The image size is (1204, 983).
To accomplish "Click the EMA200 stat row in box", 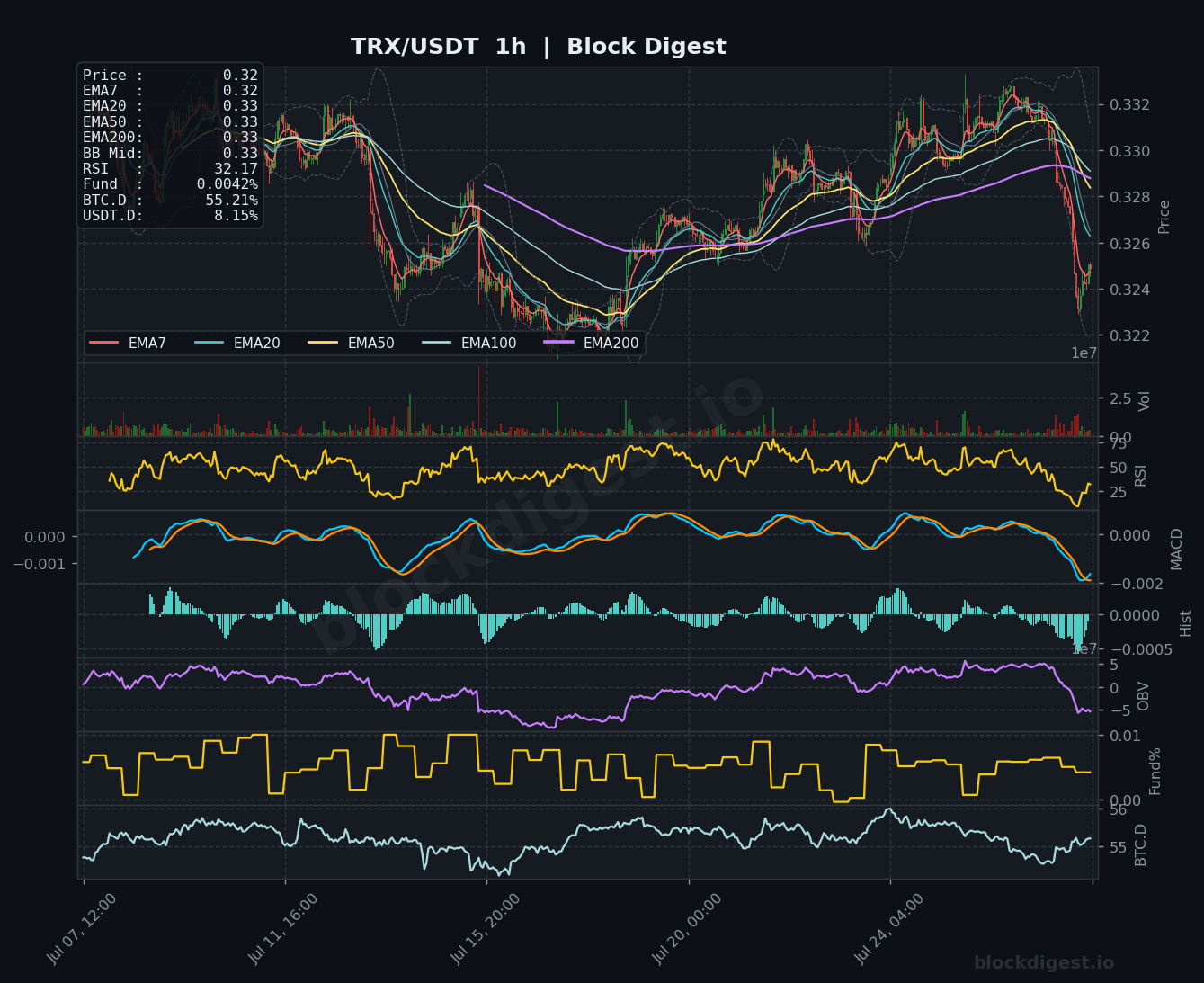I will click(x=170, y=138).
